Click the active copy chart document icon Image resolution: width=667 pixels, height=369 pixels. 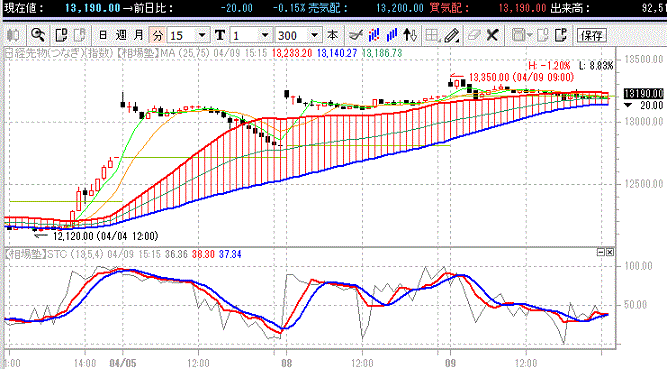(61, 35)
